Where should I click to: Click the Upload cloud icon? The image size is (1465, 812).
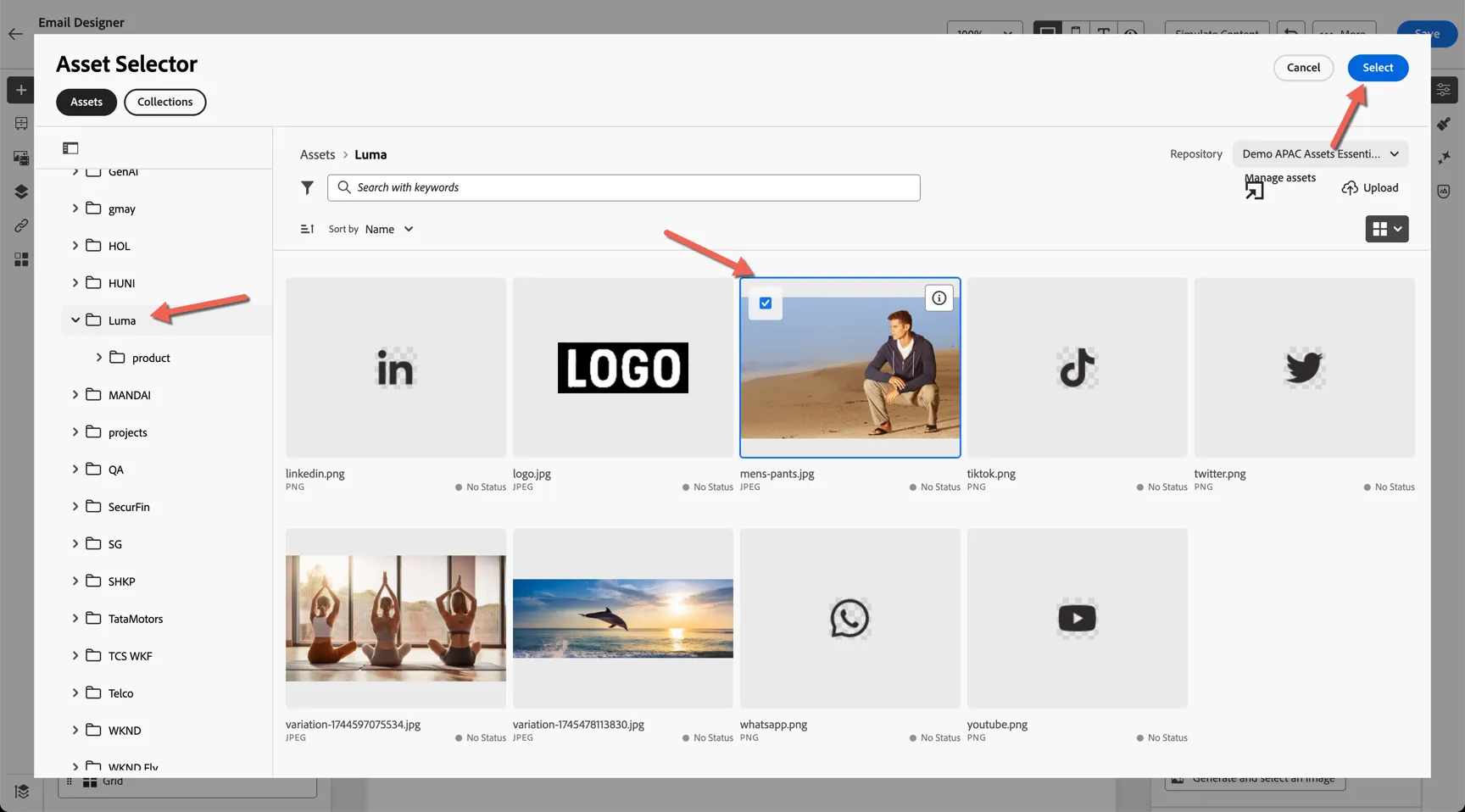[x=1350, y=188]
